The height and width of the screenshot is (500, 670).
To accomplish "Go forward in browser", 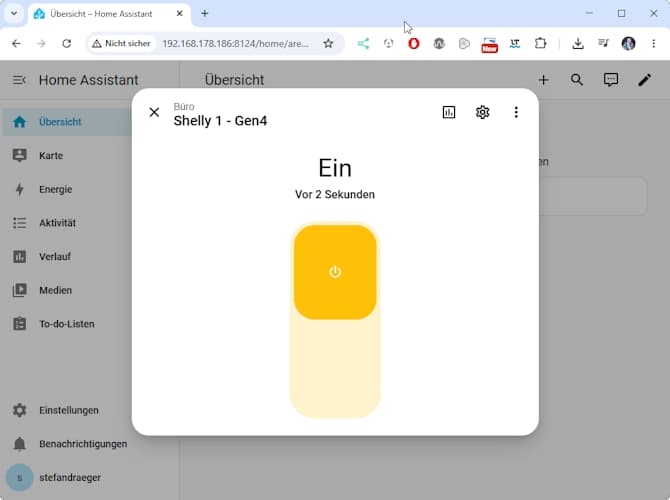I will pyautogui.click(x=41, y=44).
